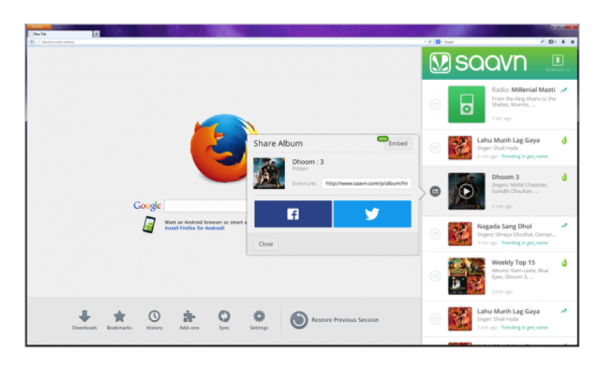Share on Facebook from Share Album dialog
This screenshot has width=600, height=374.
[x=293, y=214]
